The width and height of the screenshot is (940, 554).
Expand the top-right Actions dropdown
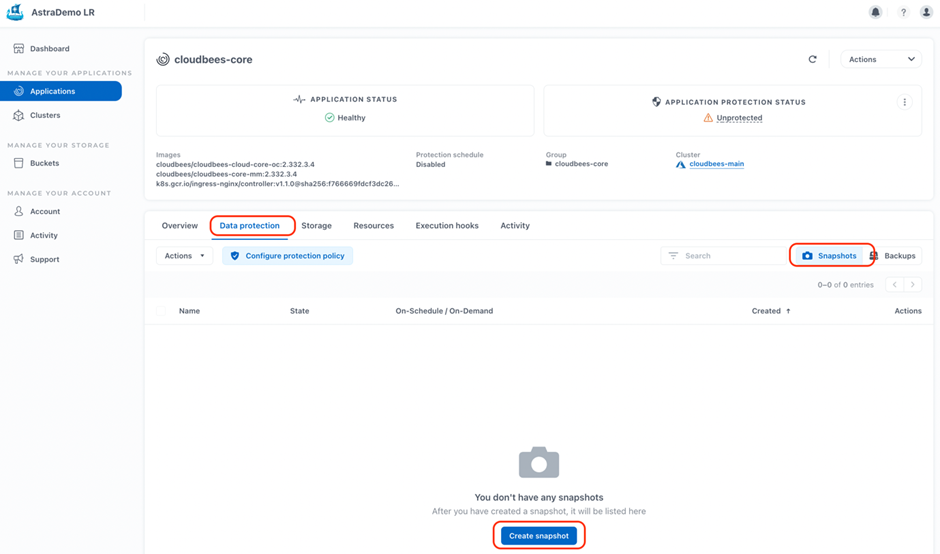coord(881,59)
